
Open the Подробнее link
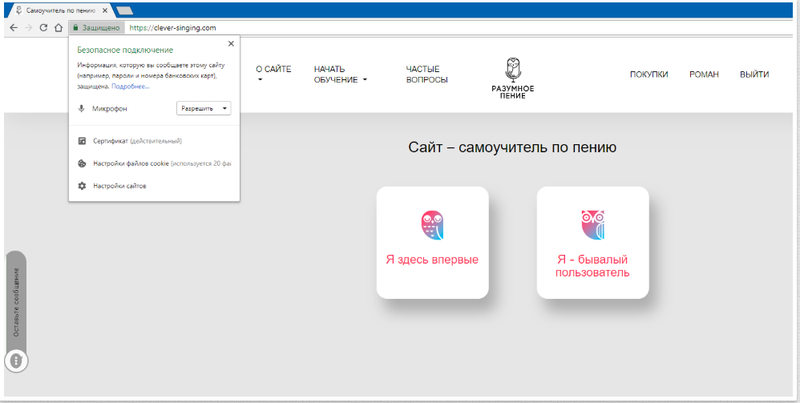(x=131, y=87)
